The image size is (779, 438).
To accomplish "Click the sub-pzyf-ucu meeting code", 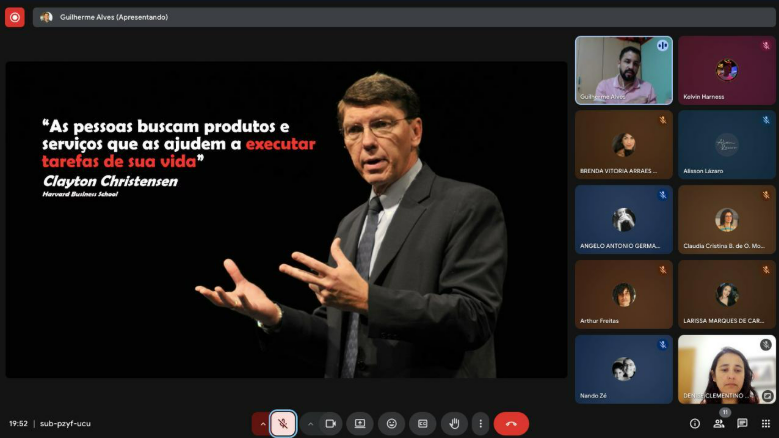I will (65, 423).
